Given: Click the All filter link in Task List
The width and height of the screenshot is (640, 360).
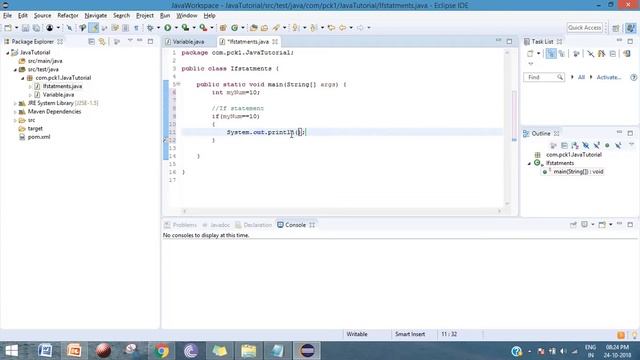Looking at the screenshot, I should [581, 77].
